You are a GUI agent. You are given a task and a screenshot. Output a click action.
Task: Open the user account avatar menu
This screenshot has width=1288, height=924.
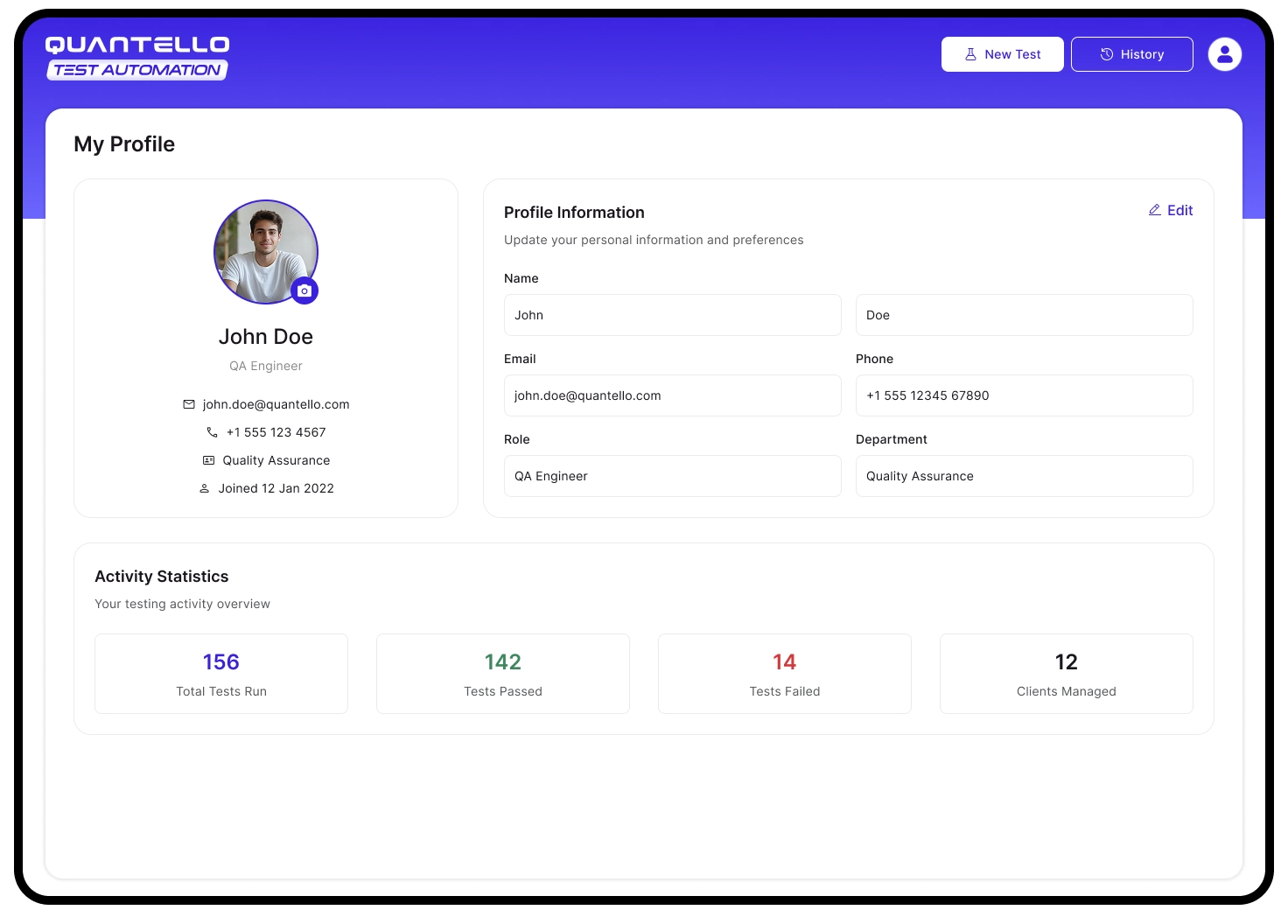tap(1225, 54)
